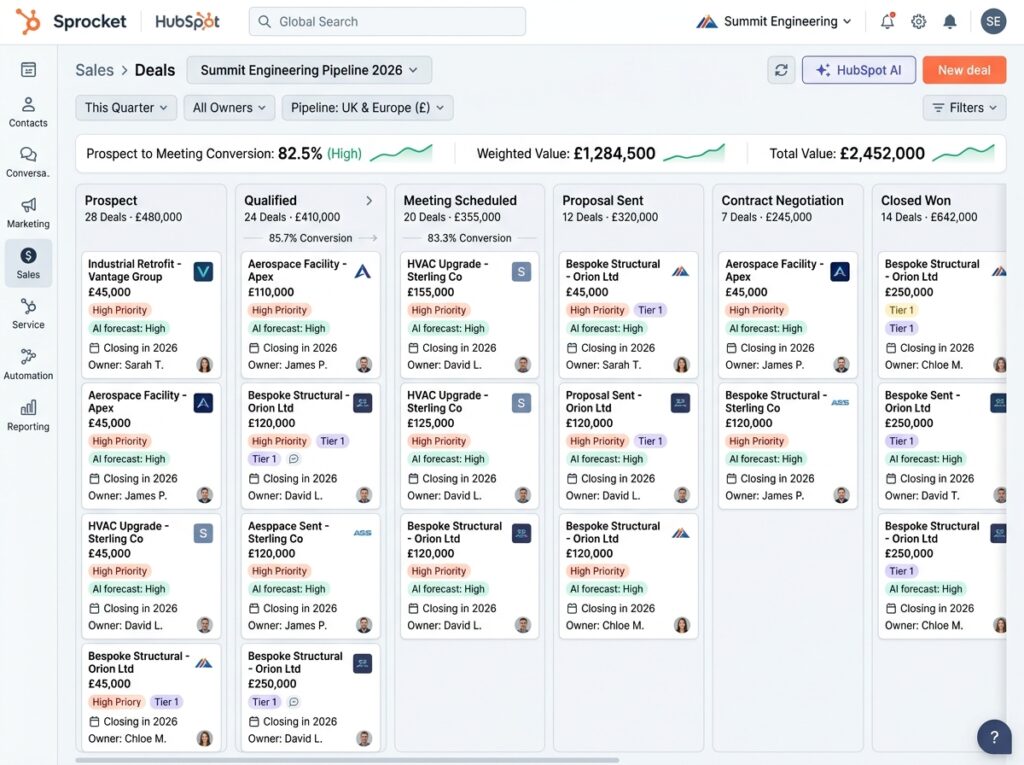Open the Aesppace Sent - Sterling Co deal
The image size is (1024, 765).
coord(310,576)
